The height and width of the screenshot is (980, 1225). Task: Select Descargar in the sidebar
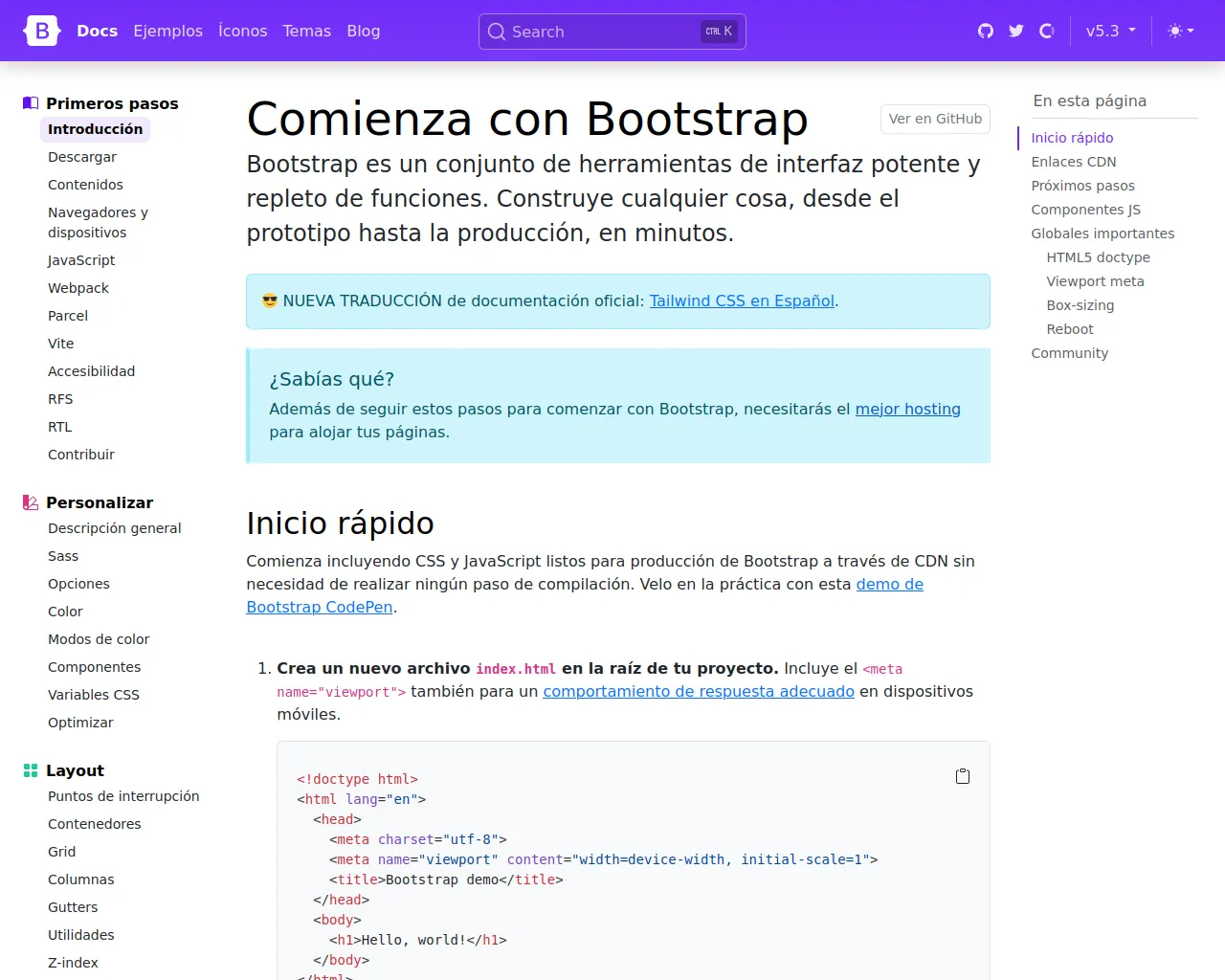82,157
